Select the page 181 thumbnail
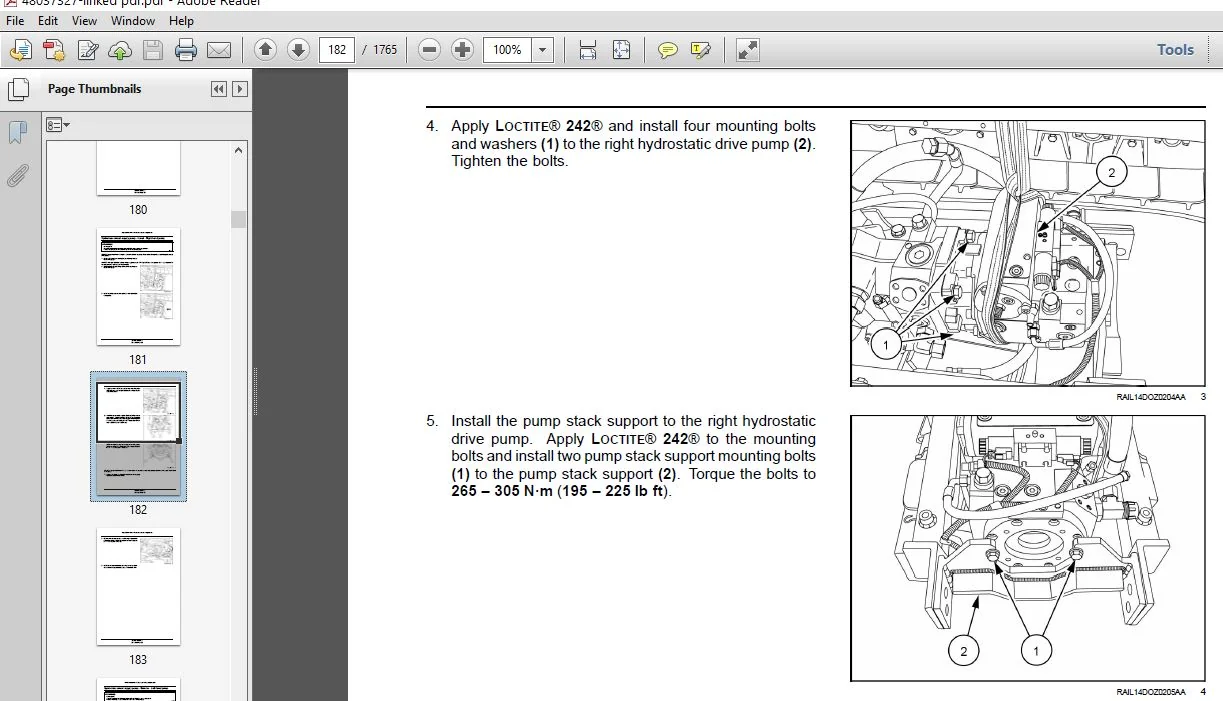The height and width of the screenshot is (701, 1223). click(x=138, y=287)
